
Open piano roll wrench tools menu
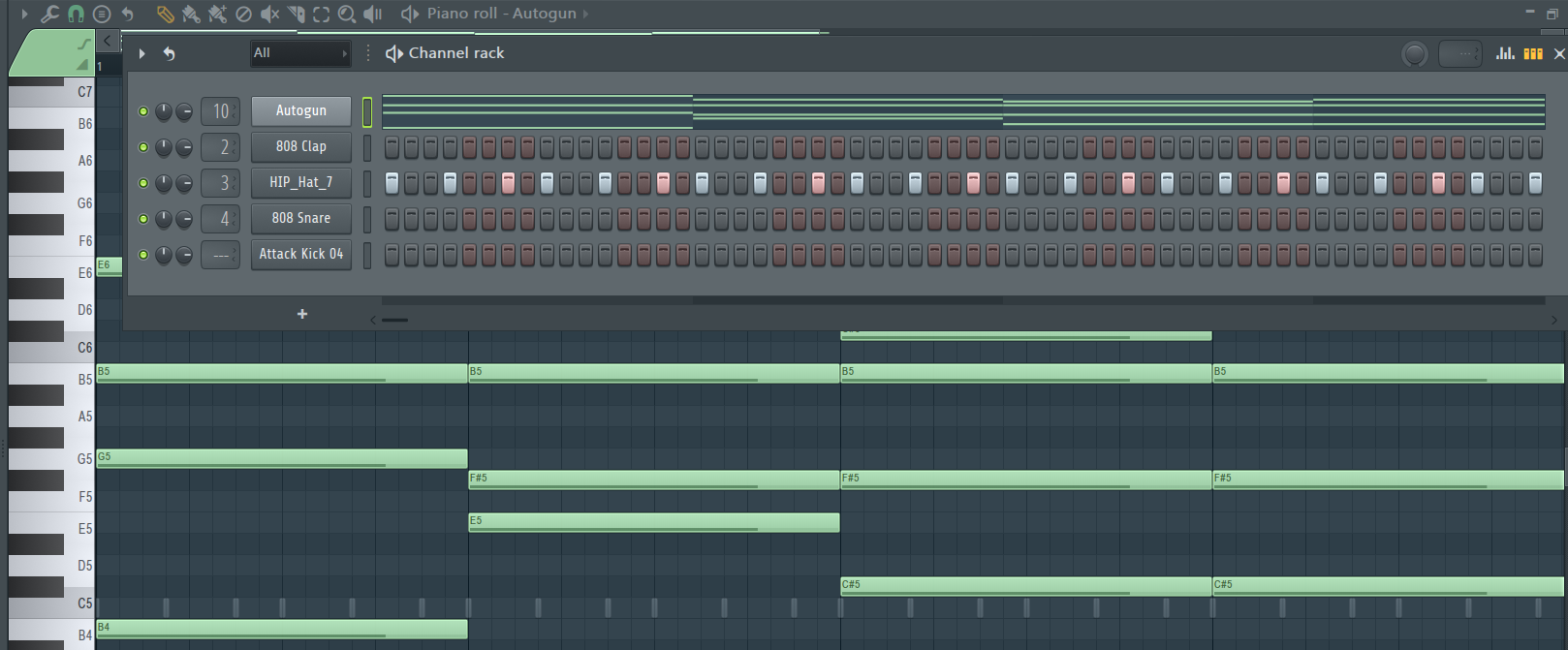[x=49, y=14]
